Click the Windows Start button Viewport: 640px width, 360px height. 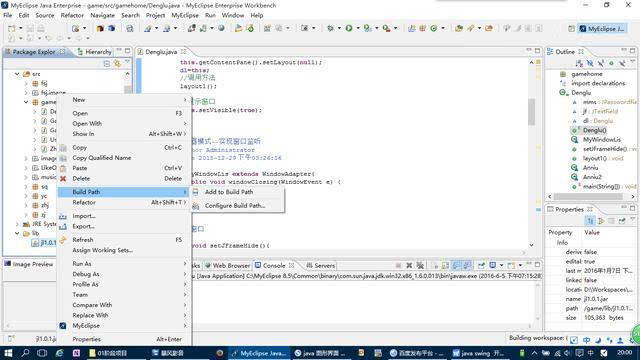pos(8,353)
